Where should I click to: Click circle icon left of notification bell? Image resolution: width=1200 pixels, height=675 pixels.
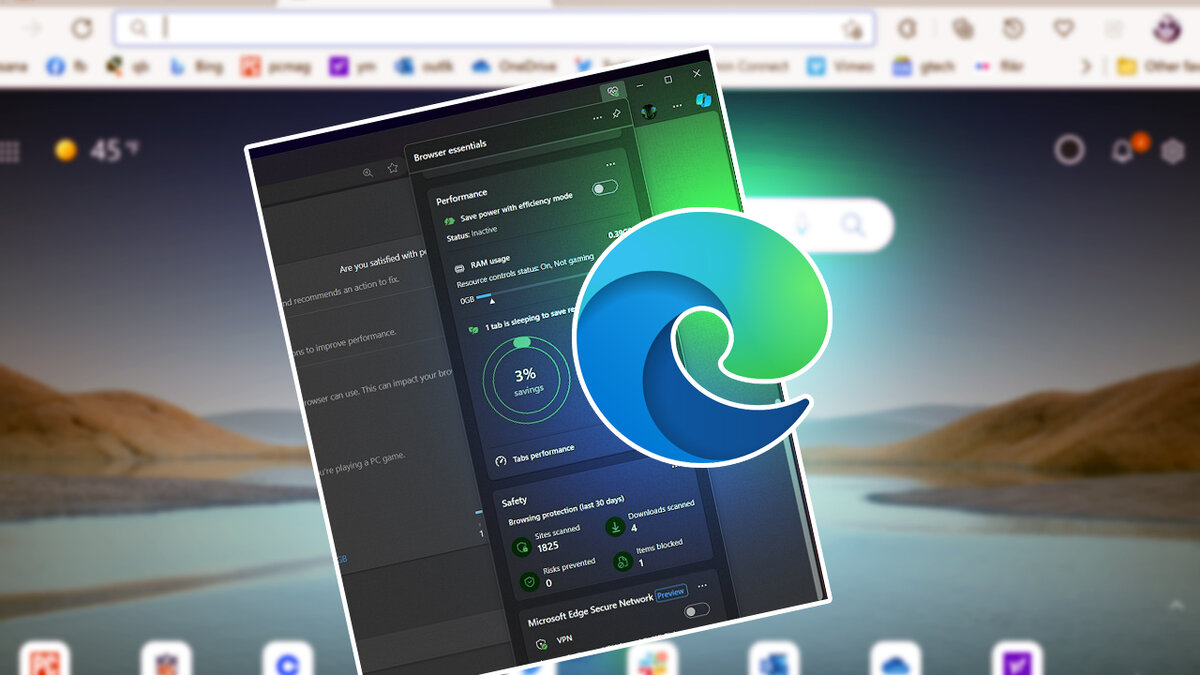click(x=1070, y=150)
